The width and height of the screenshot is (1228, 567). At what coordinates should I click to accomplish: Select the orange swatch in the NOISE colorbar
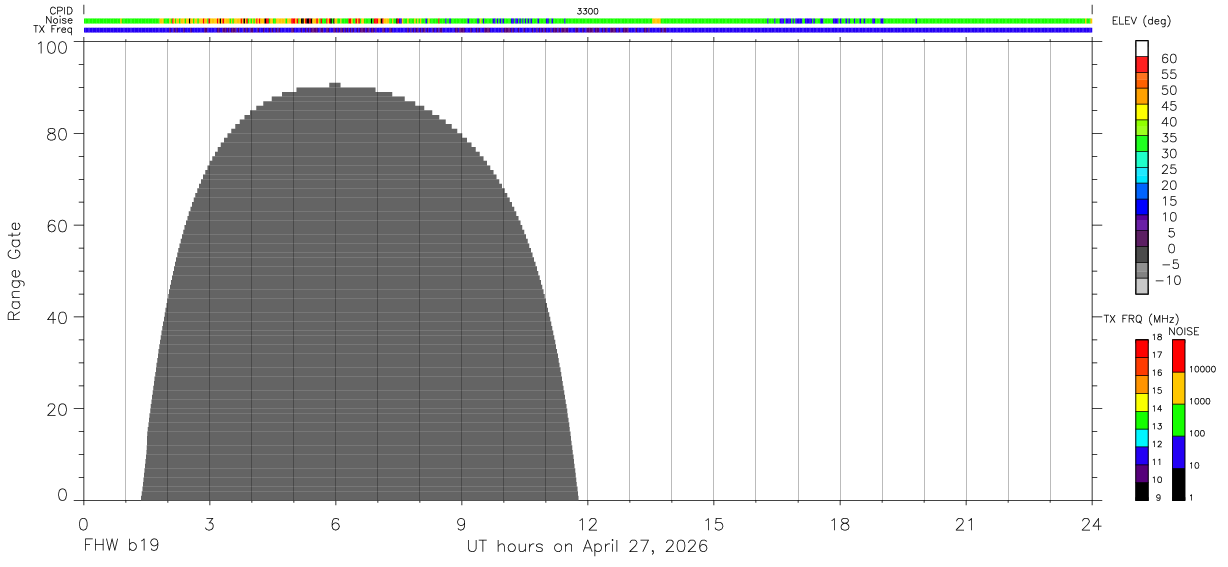(x=1178, y=388)
